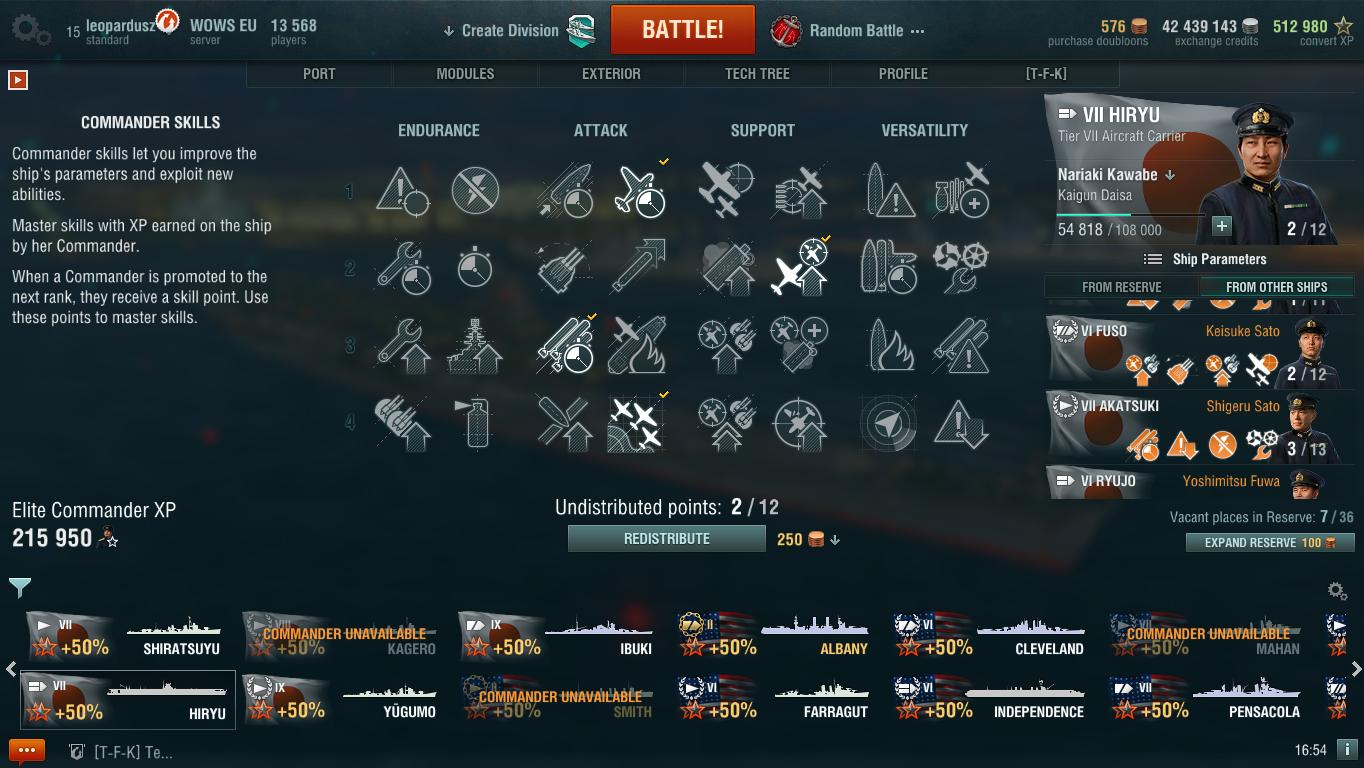Click the EXPAND RESERVE button
Viewport: 1364px width, 768px height.
click(1270, 542)
